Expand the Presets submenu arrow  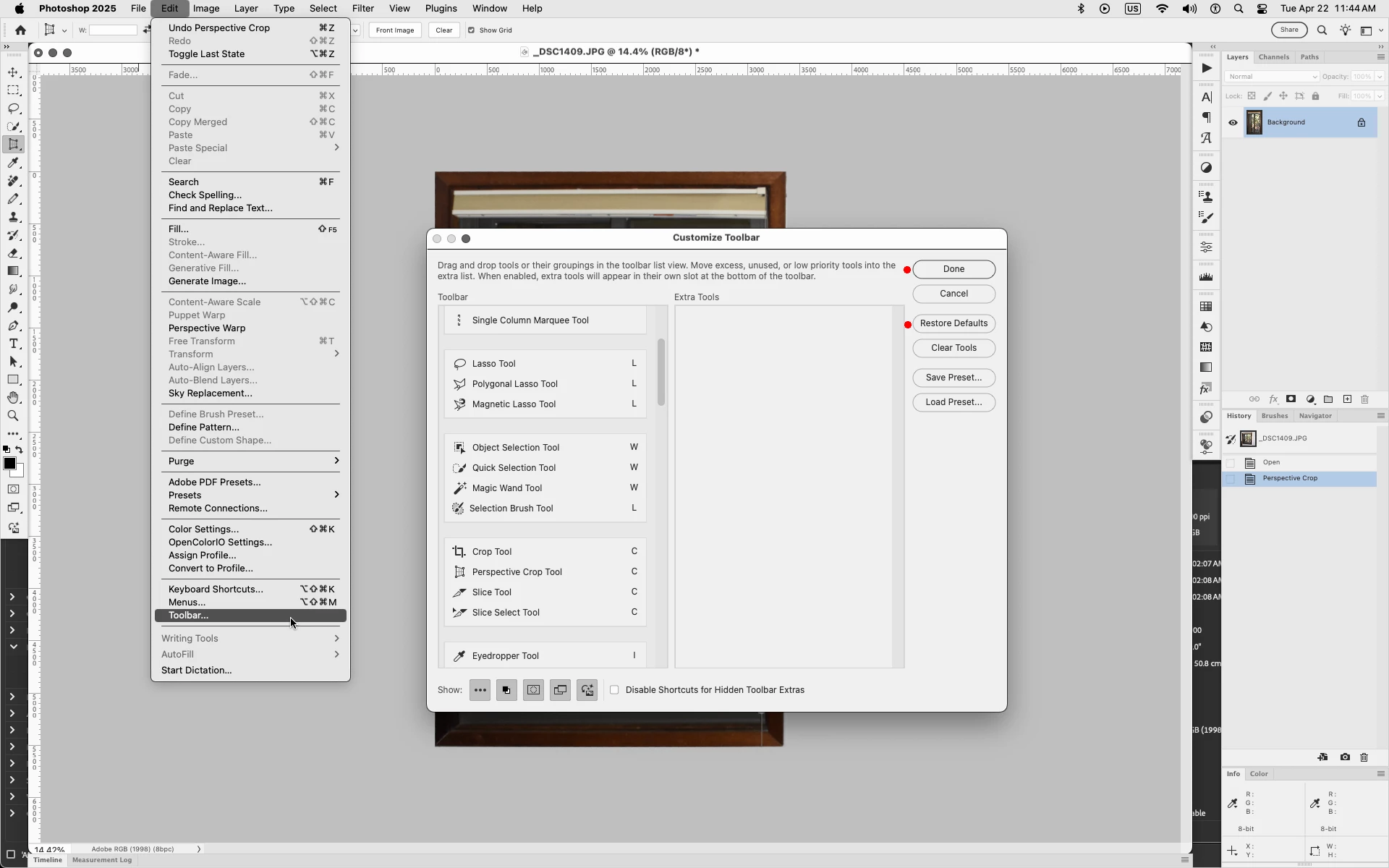point(336,495)
